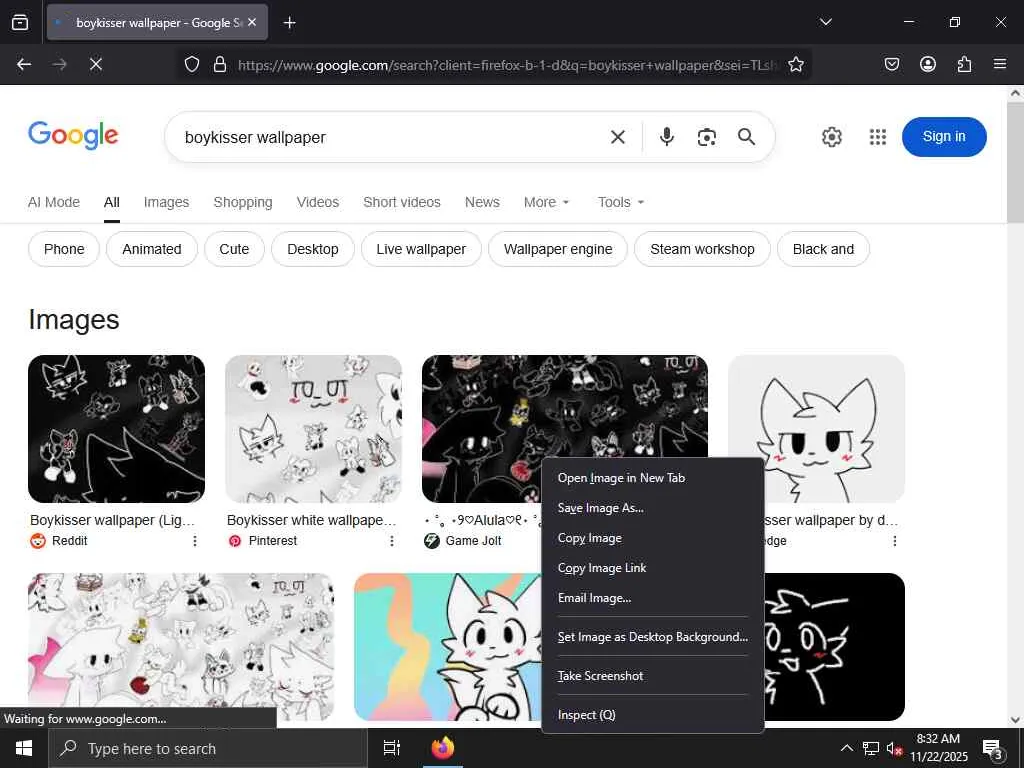Go back to previous page
Image resolution: width=1024 pixels, height=768 pixels.
[x=24, y=64]
